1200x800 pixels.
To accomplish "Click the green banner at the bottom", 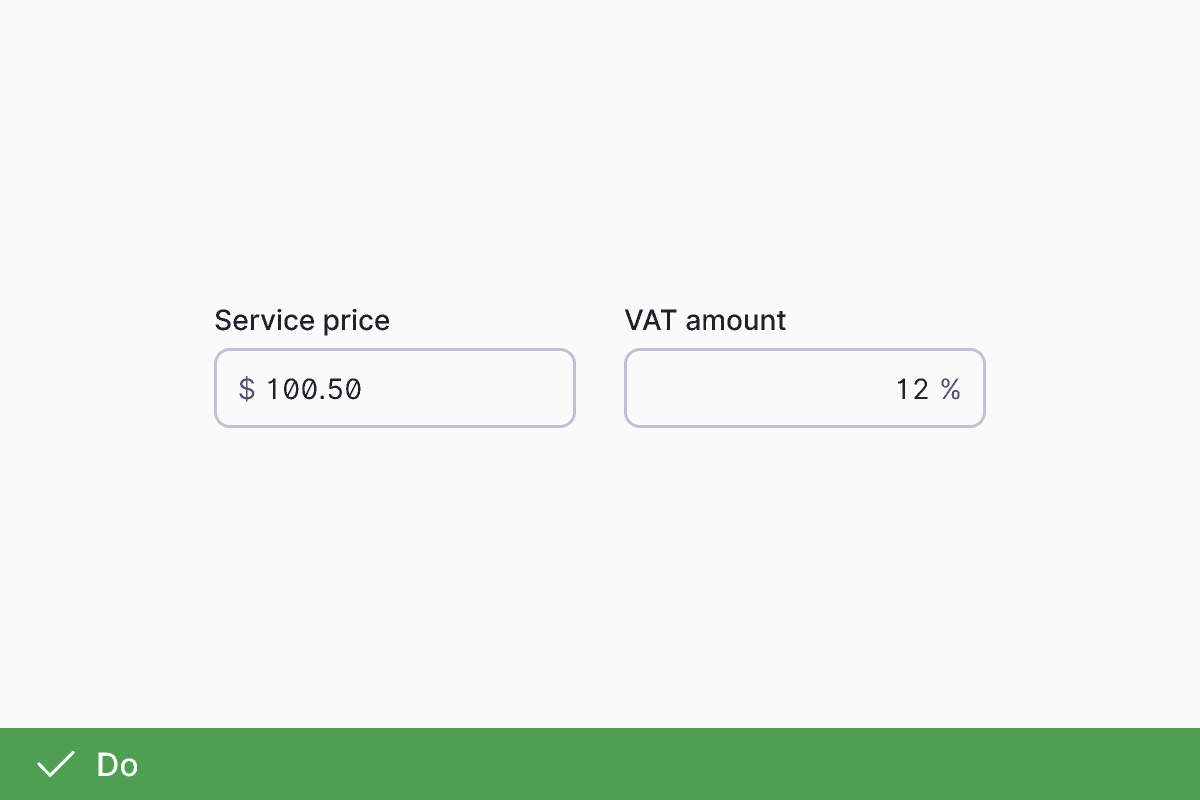I will point(600,763).
